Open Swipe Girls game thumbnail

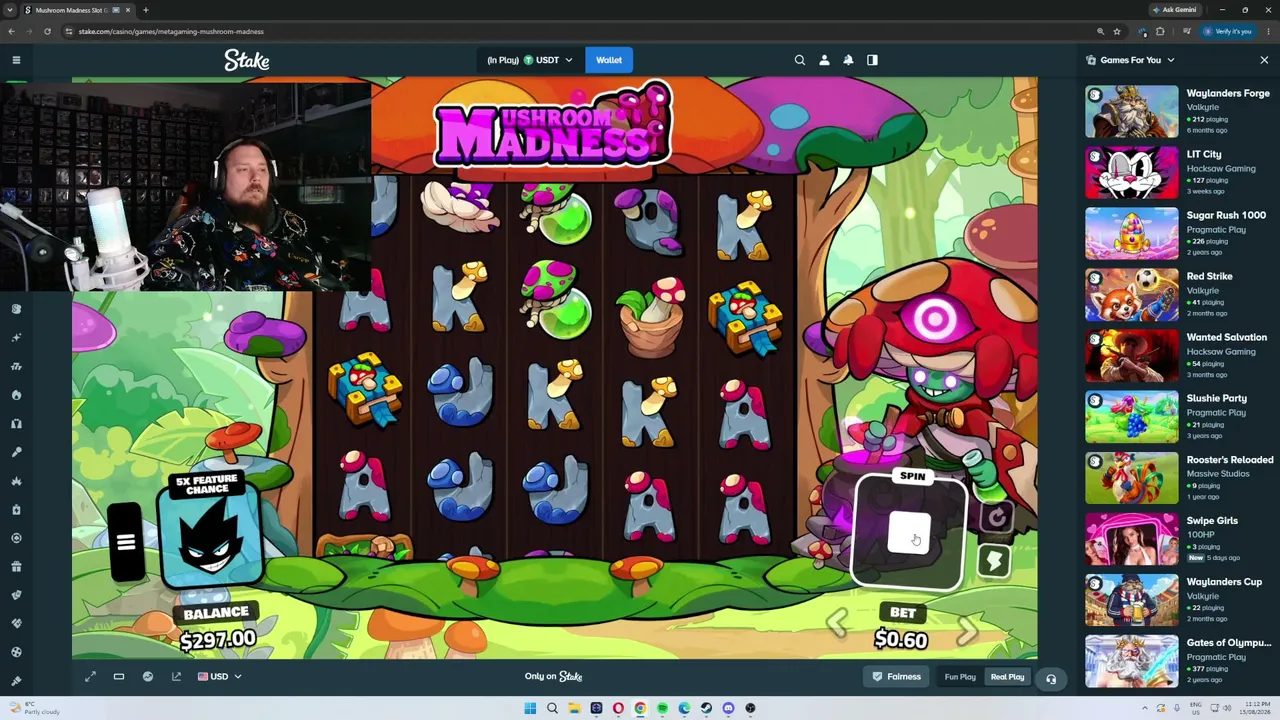coord(1132,539)
